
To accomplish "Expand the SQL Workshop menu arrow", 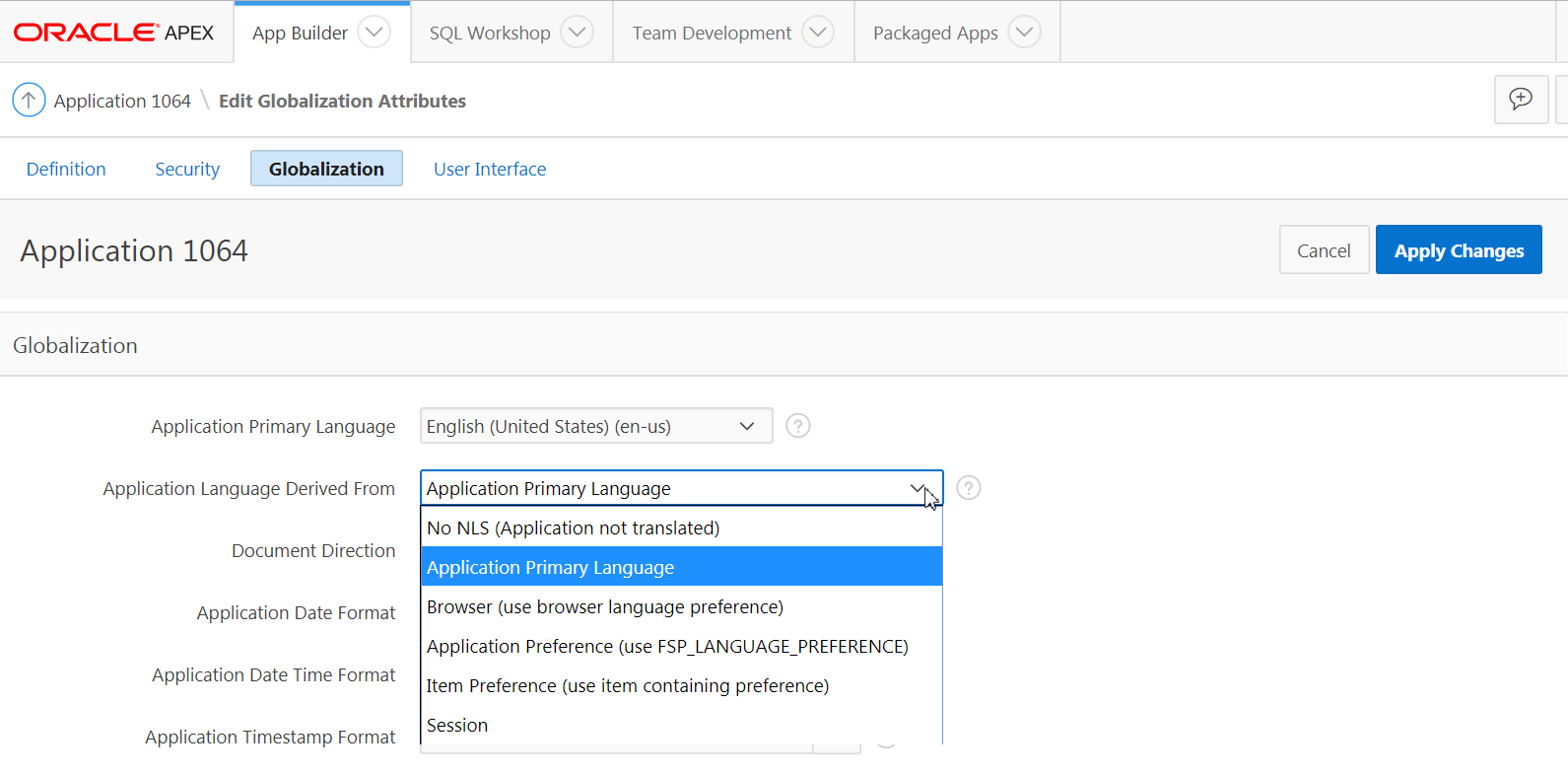I will click(x=577, y=33).
